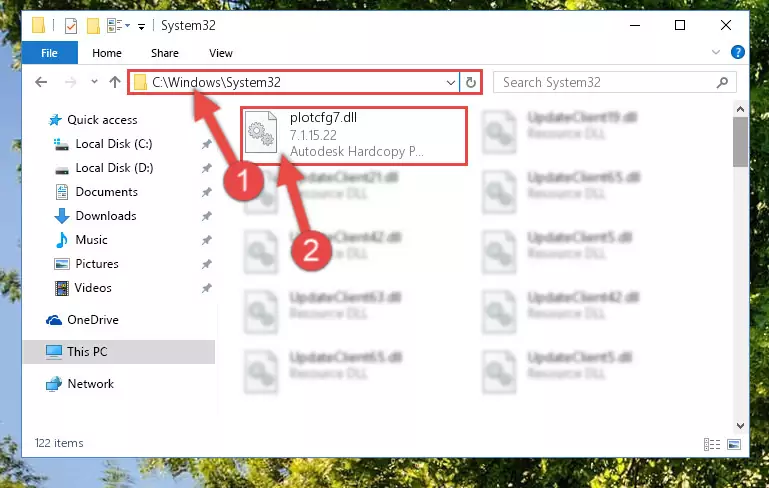Close the System32 window
The width and height of the screenshot is (769, 488).
[726, 25]
